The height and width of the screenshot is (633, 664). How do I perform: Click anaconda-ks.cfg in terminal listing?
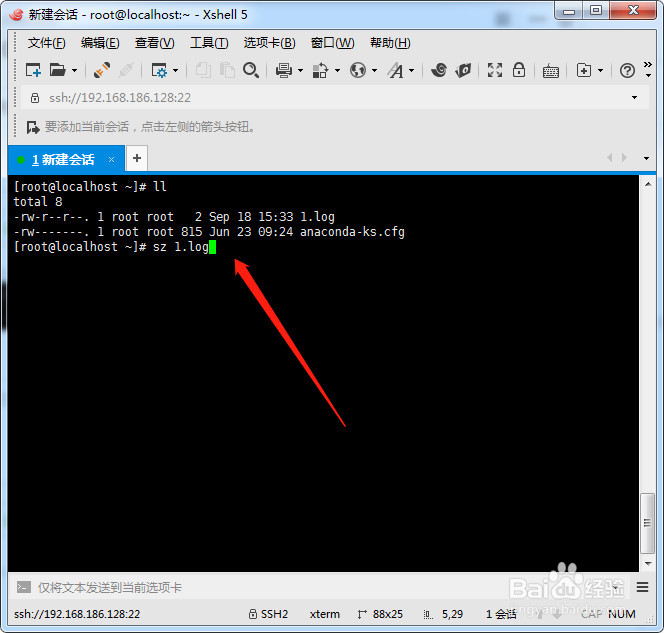(x=352, y=232)
